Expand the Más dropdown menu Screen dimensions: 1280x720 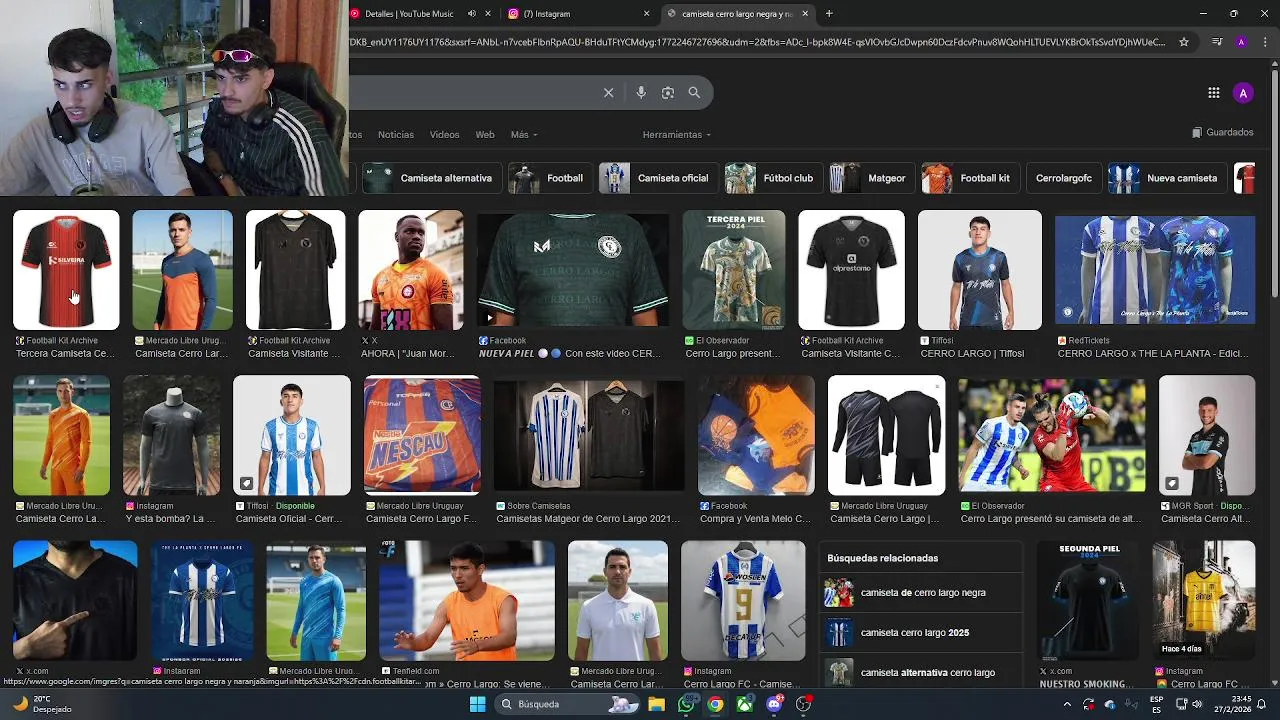(524, 135)
